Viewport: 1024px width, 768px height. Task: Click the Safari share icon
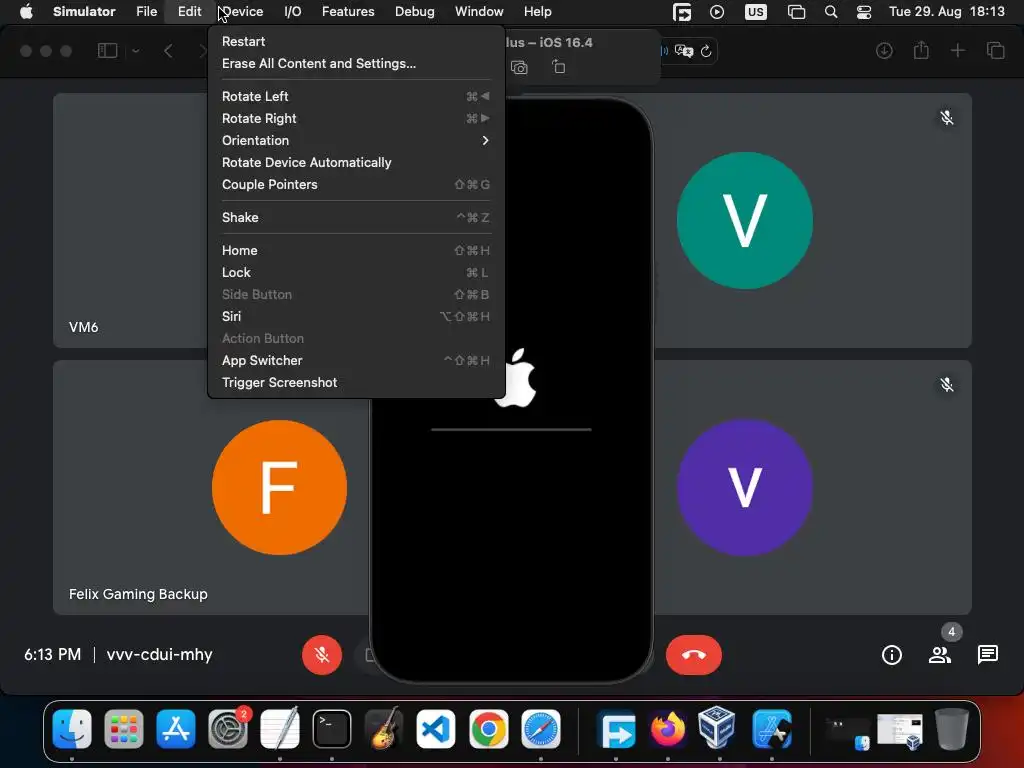pos(921,50)
